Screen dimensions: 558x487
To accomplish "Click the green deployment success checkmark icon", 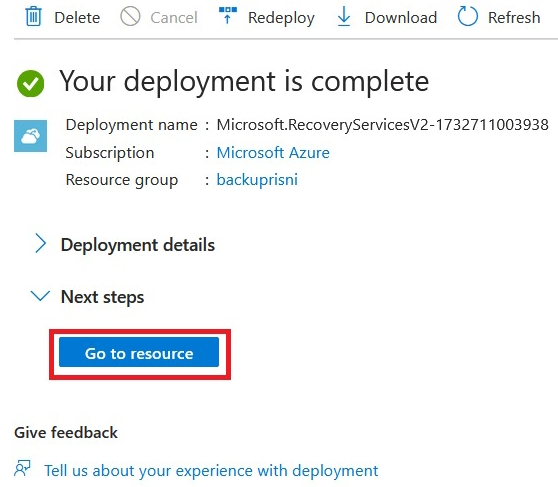I will click(31, 83).
